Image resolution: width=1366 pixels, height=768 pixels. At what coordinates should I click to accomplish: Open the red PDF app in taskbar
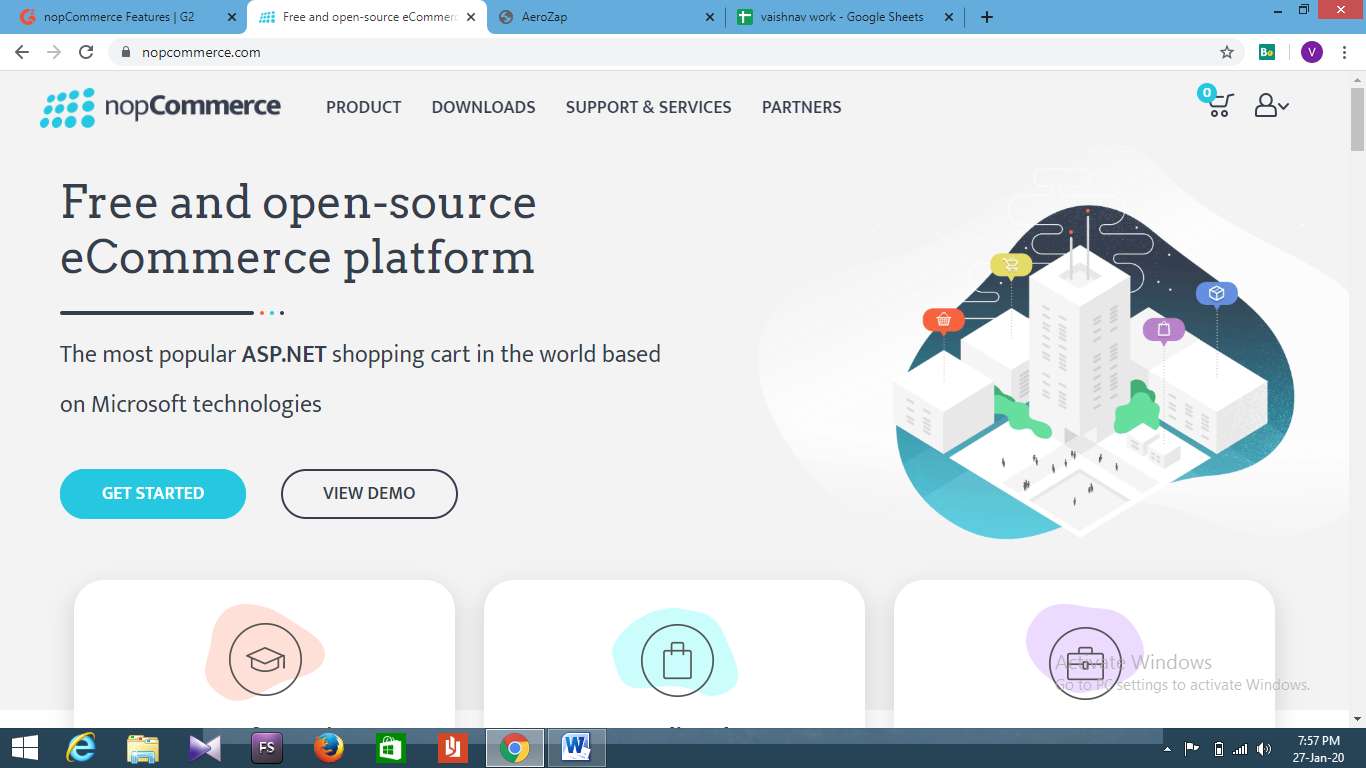click(x=453, y=748)
